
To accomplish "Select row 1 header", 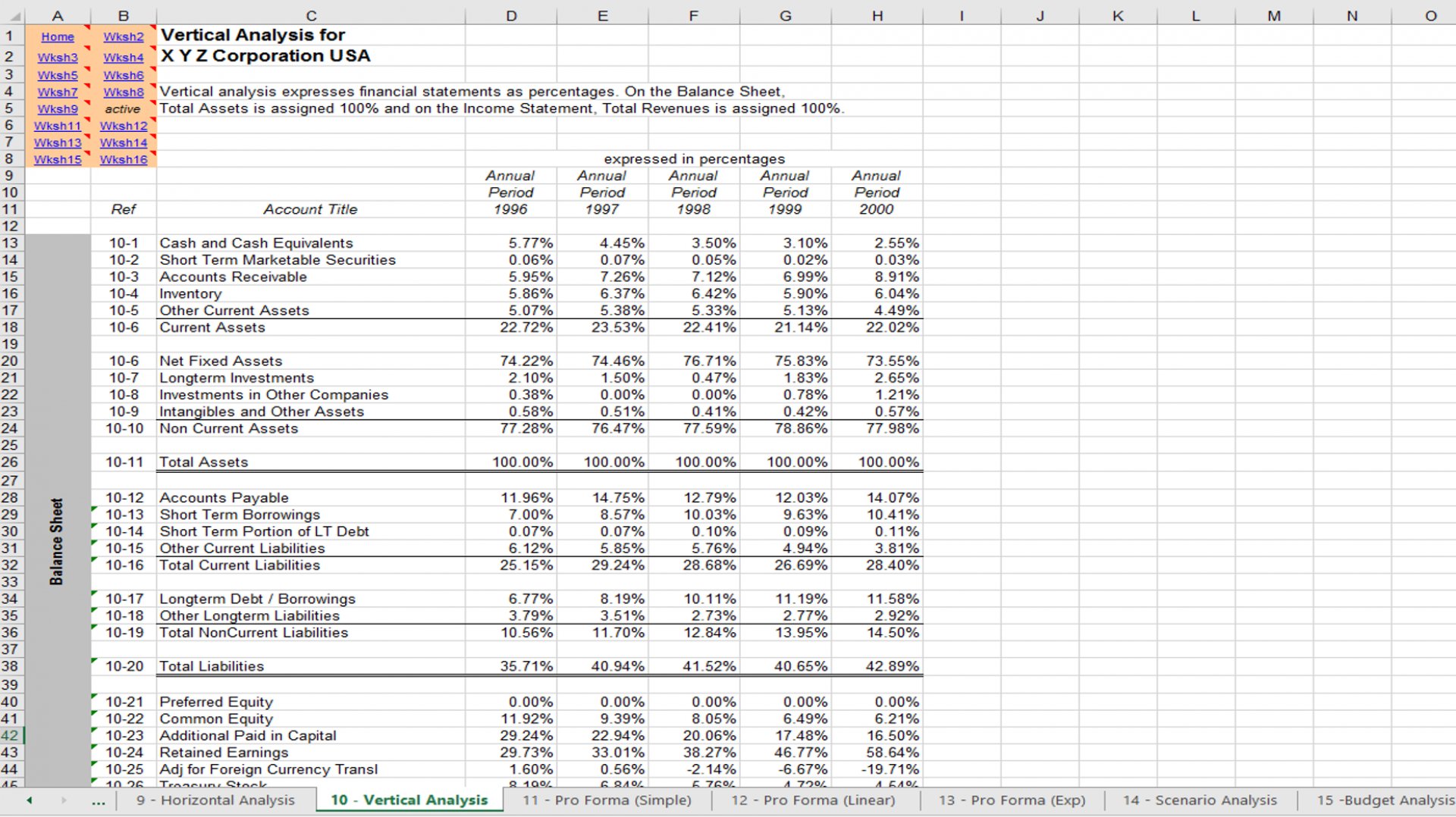I will pos(11,36).
